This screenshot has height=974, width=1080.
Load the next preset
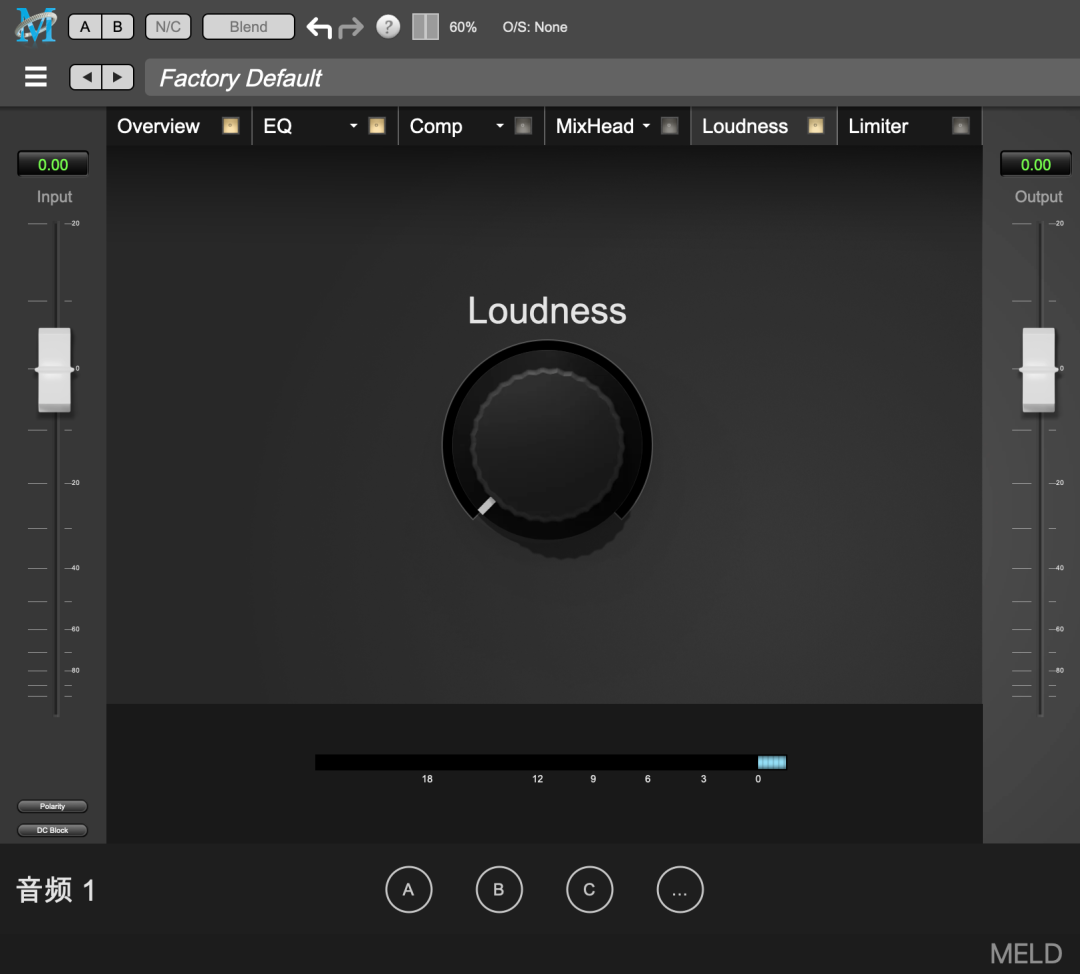[x=118, y=77]
